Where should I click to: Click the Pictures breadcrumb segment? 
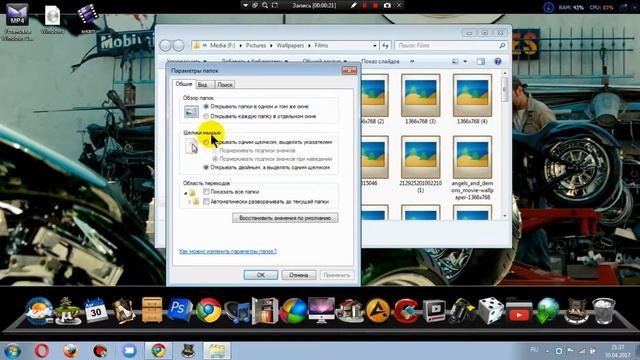pos(256,46)
